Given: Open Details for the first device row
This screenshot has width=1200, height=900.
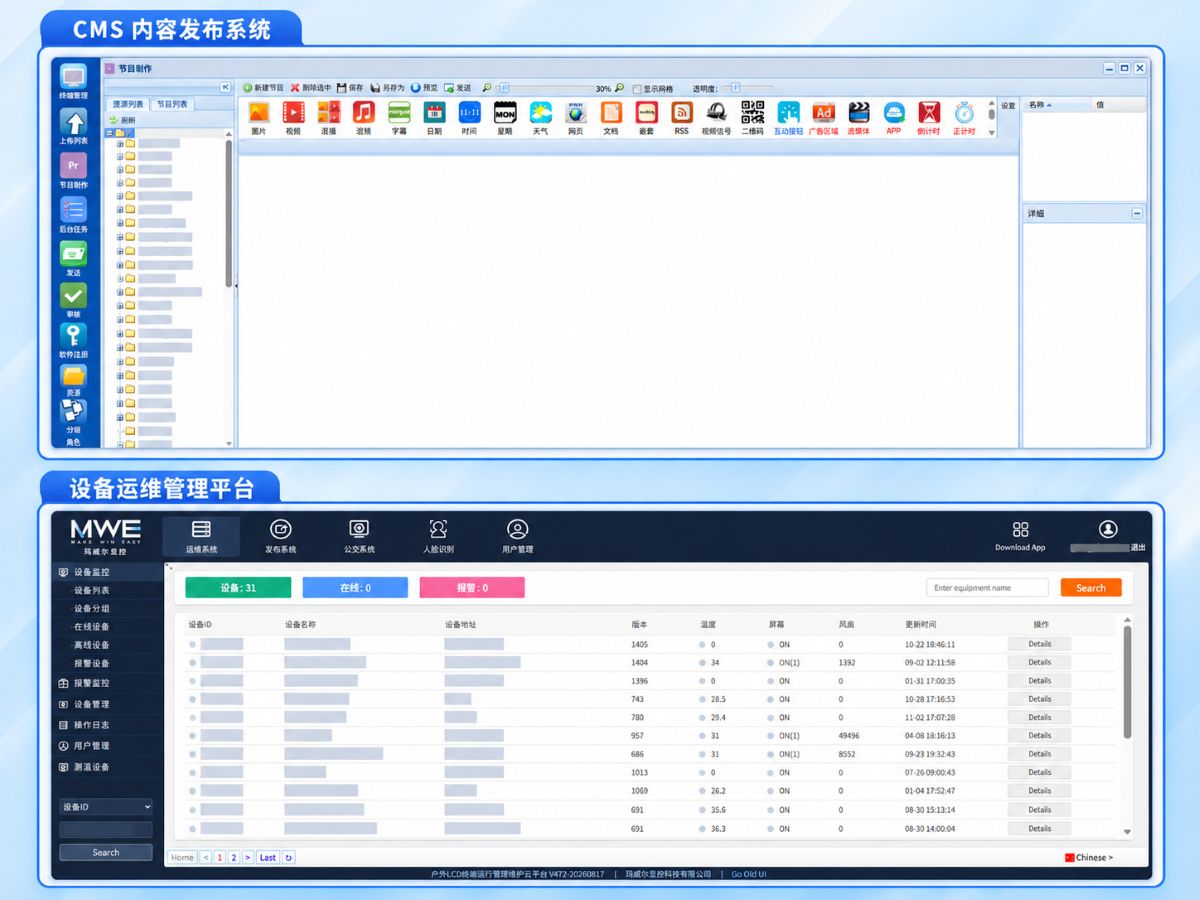Looking at the screenshot, I should [x=1039, y=644].
